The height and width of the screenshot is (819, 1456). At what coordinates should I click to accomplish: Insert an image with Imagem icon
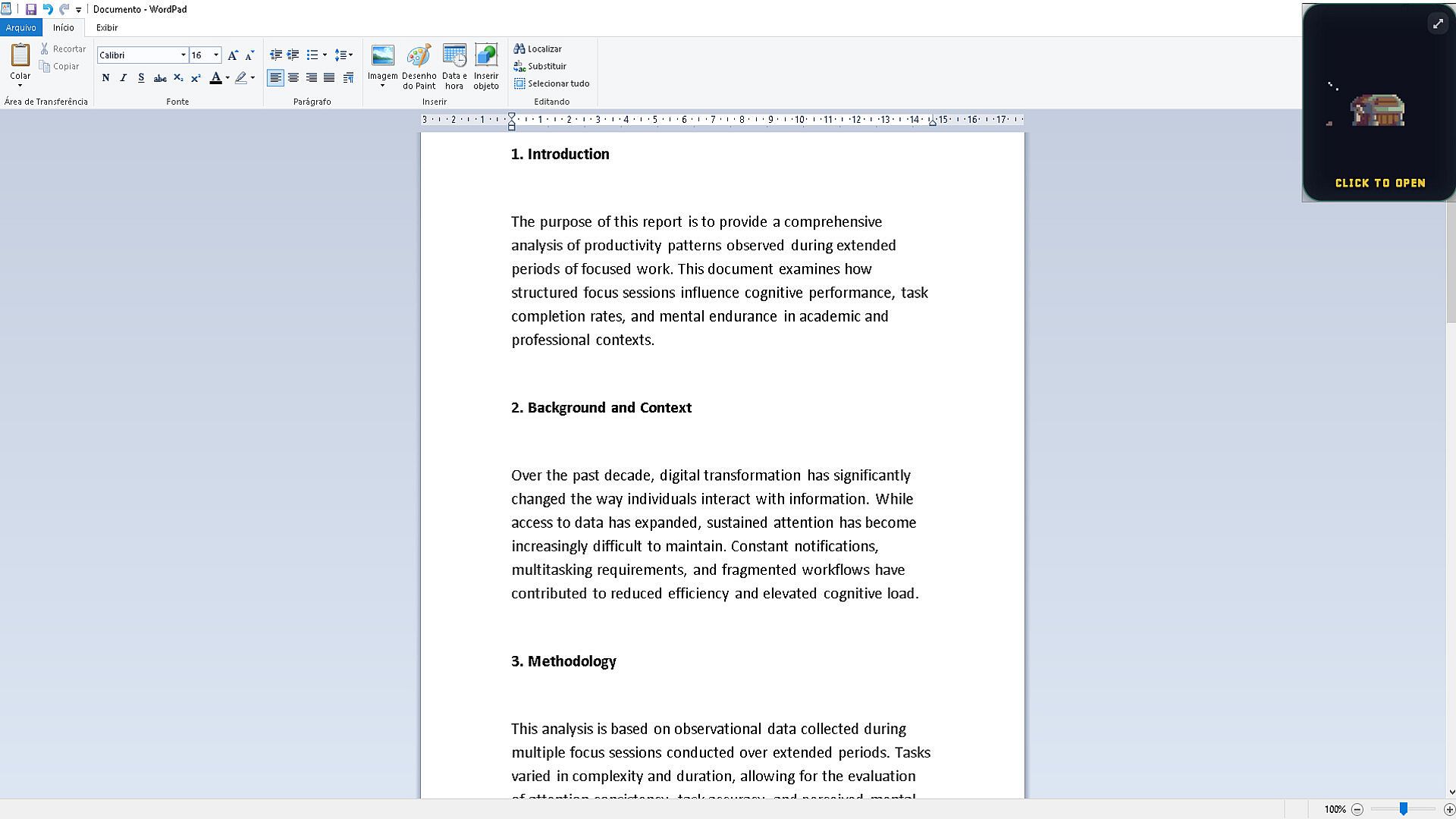[382, 55]
